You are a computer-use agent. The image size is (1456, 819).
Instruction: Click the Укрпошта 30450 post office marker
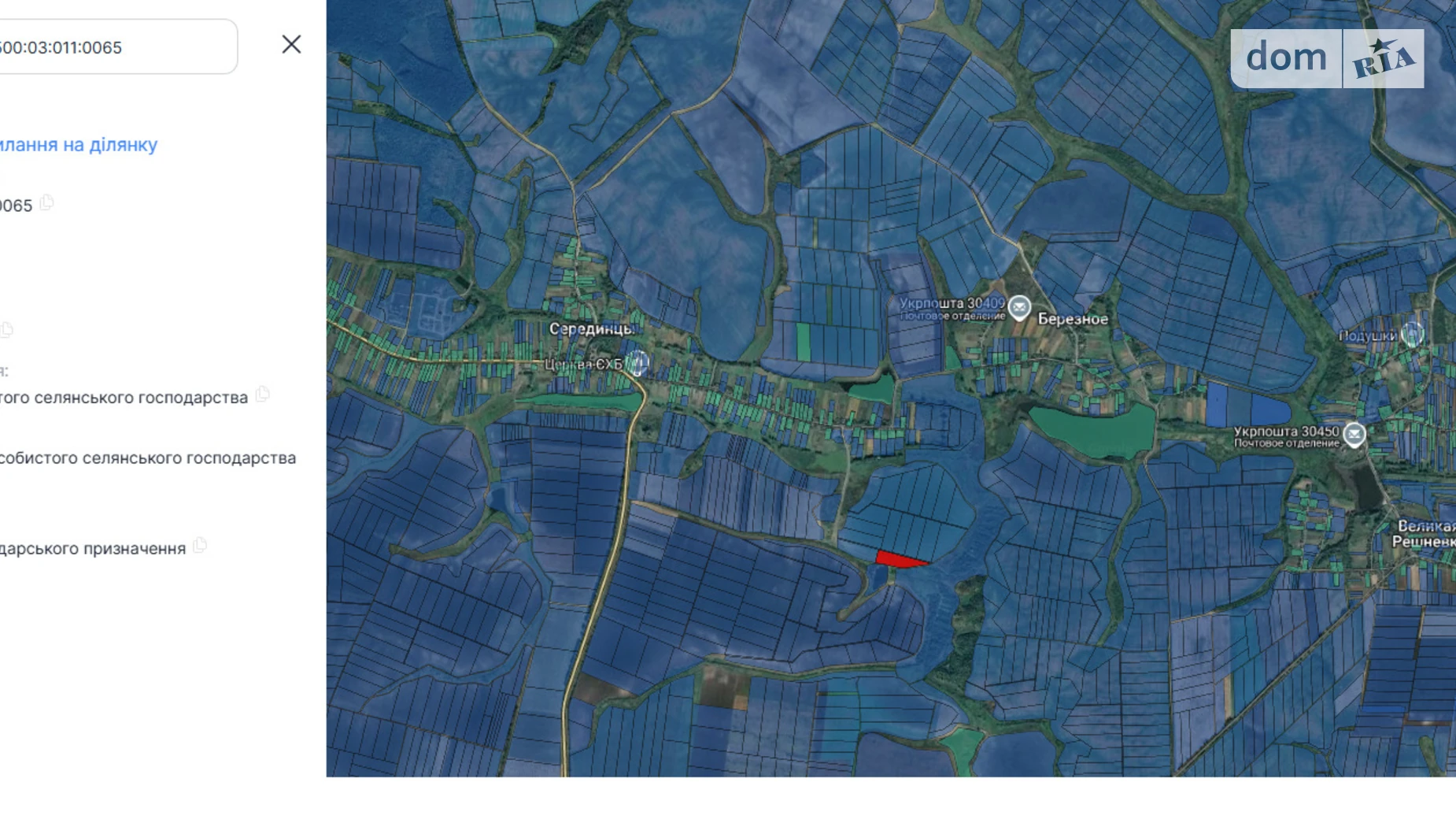click(1354, 435)
